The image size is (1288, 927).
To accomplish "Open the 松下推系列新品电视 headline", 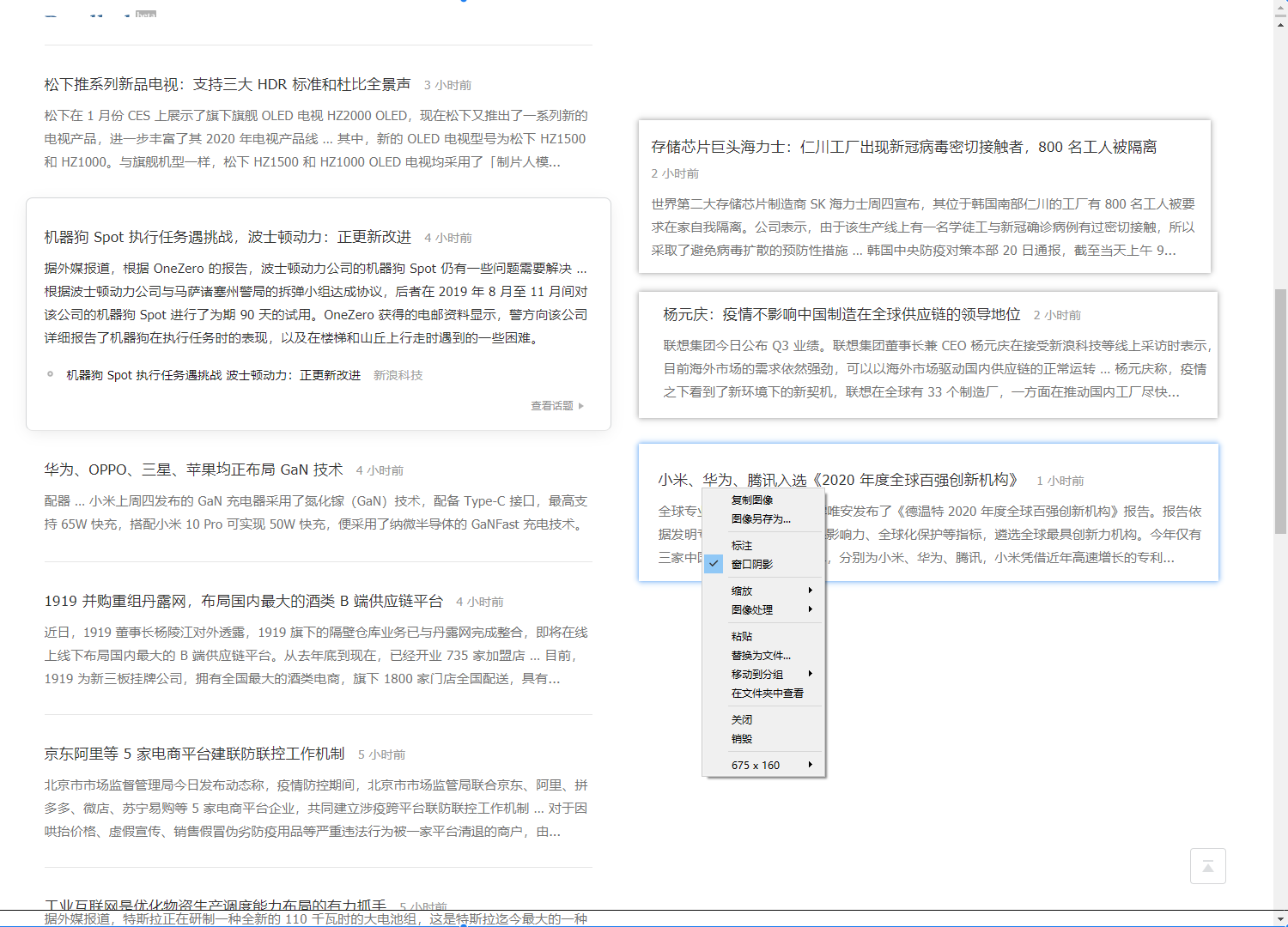I will [x=228, y=84].
